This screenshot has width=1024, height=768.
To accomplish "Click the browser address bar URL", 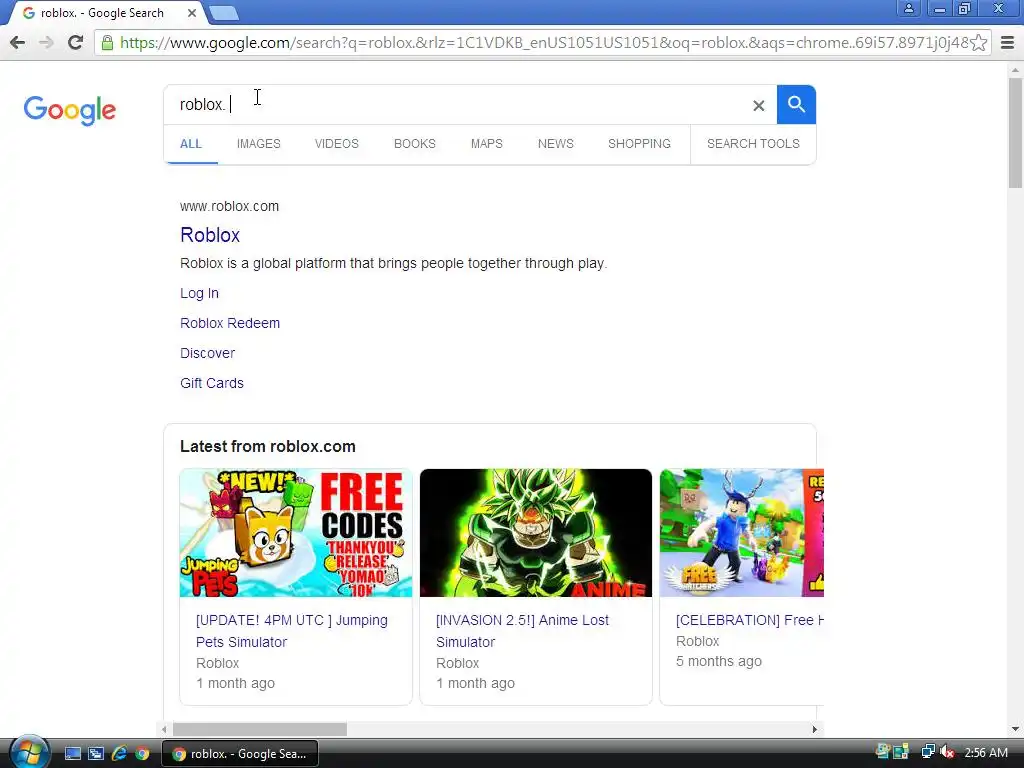I will coord(543,43).
